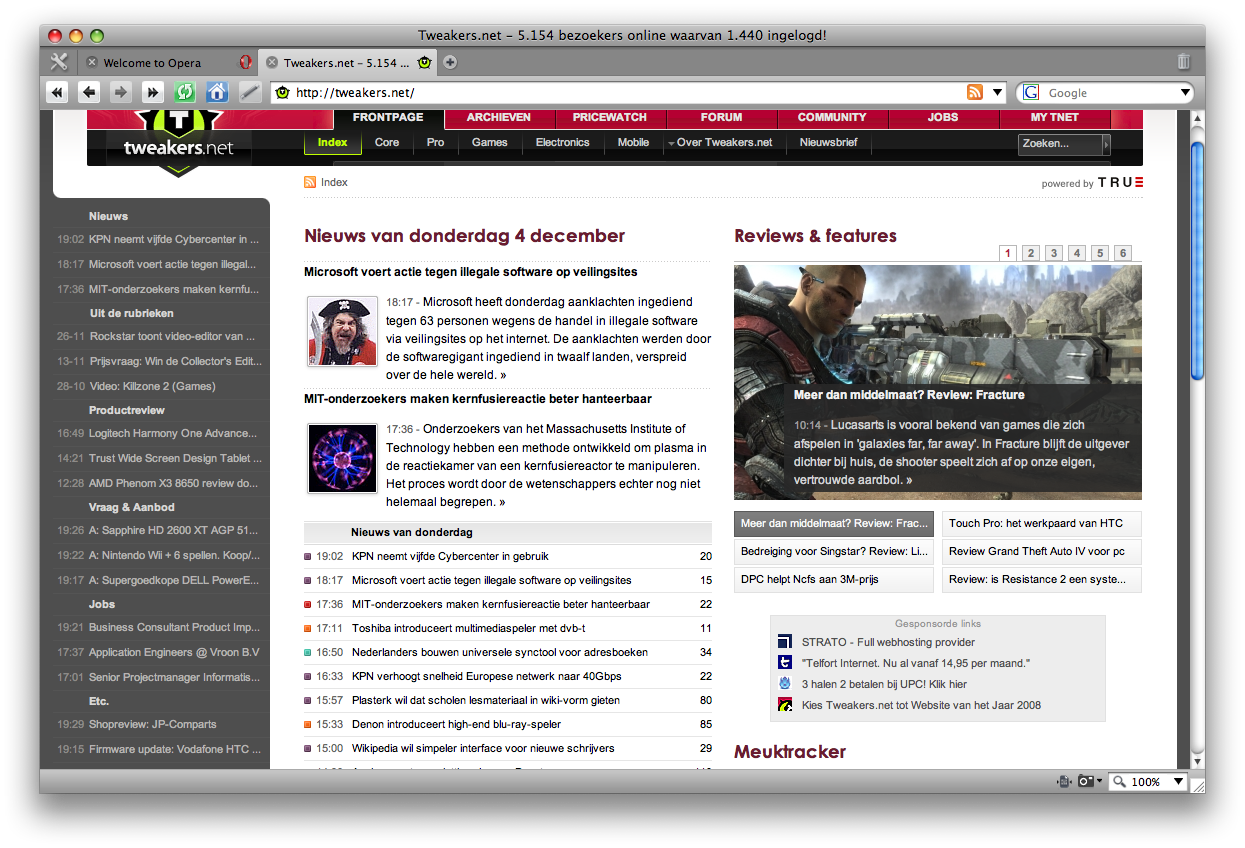The width and height of the screenshot is (1245, 848).
Task: Open headline Microsoft voert actie tegen illegale software
Action: (x=471, y=272)
